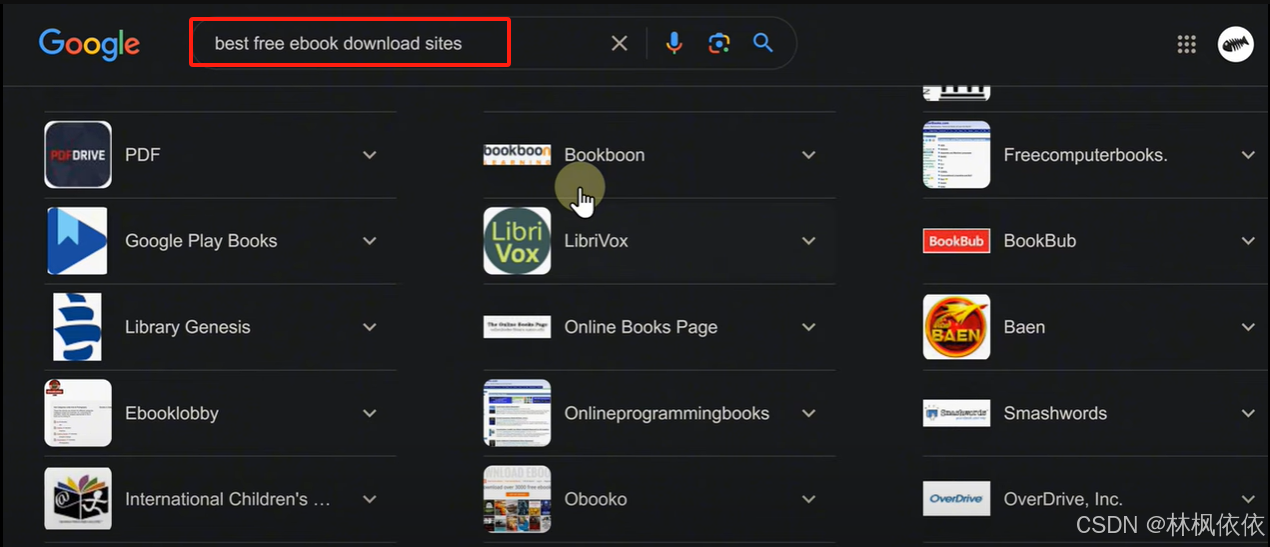Open Google Lens image search
Viewport: 1270px width, 547px height.
click(719, 43)
